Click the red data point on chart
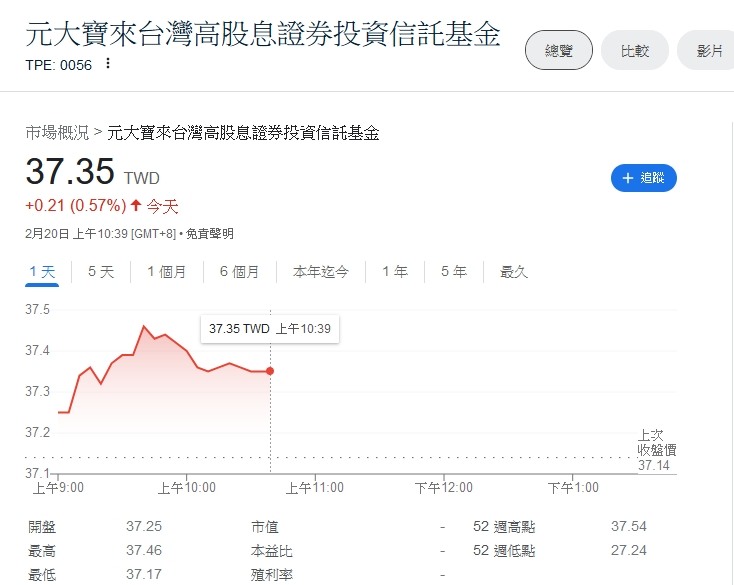 click(270, 371)
